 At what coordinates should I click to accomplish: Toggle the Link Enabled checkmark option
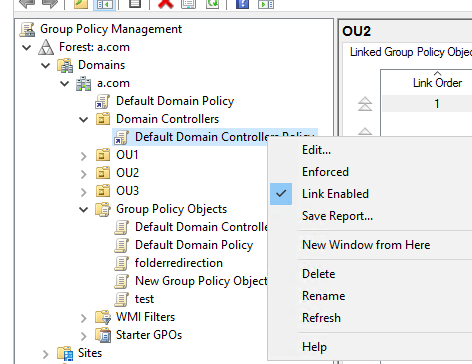pyautogui.click(x=281, y=194)
